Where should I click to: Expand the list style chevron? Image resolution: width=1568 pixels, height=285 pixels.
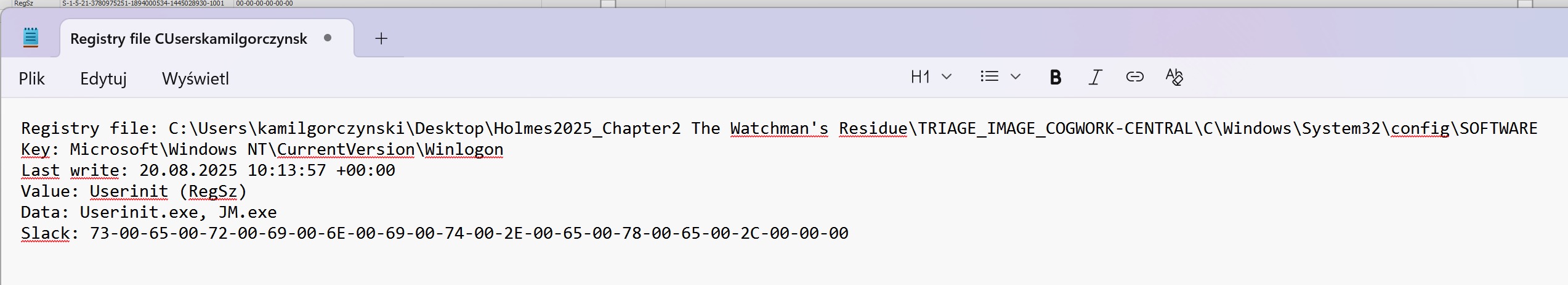[1016, 76]
